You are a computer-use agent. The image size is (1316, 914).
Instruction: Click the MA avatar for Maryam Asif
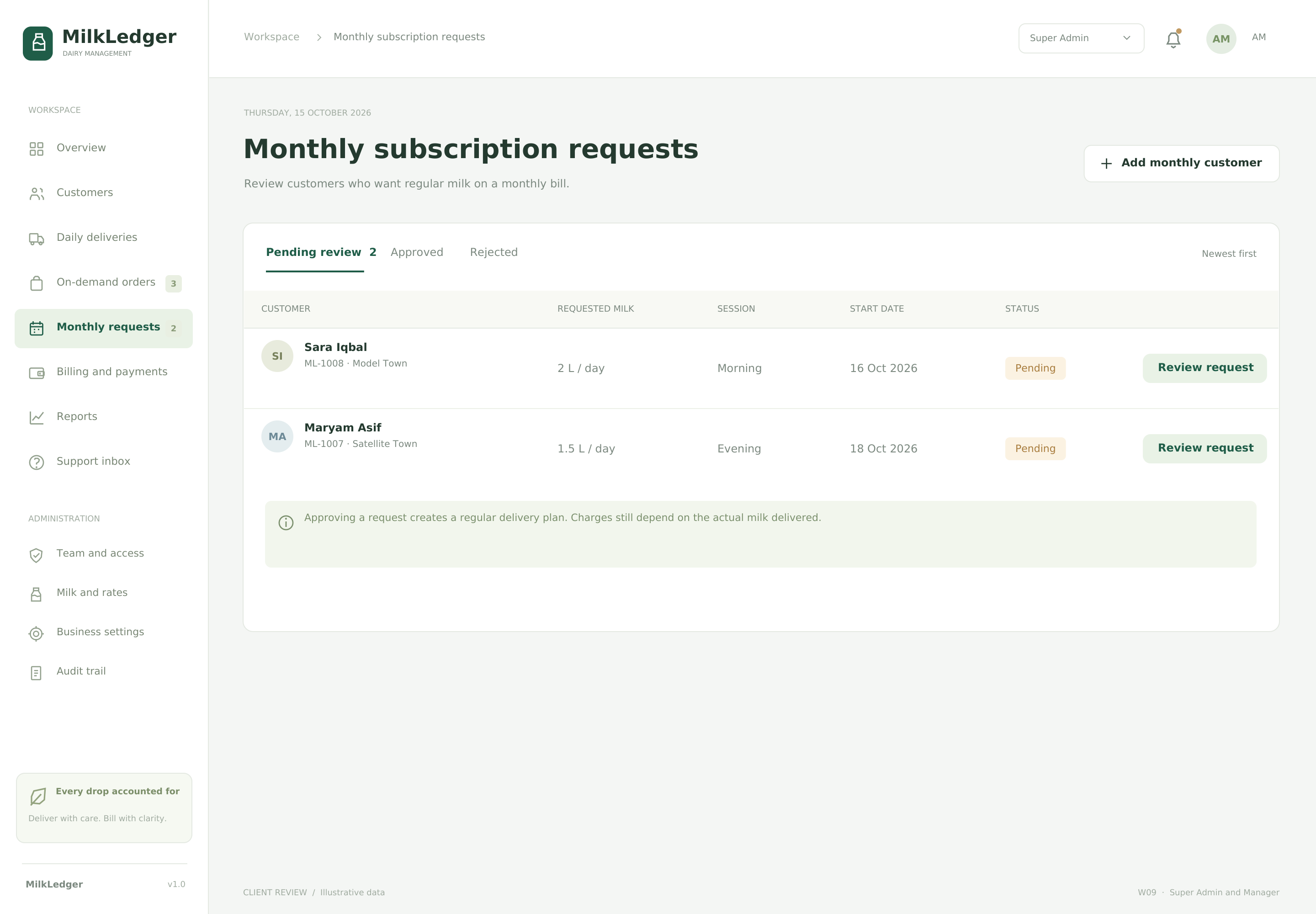(277, 436)
